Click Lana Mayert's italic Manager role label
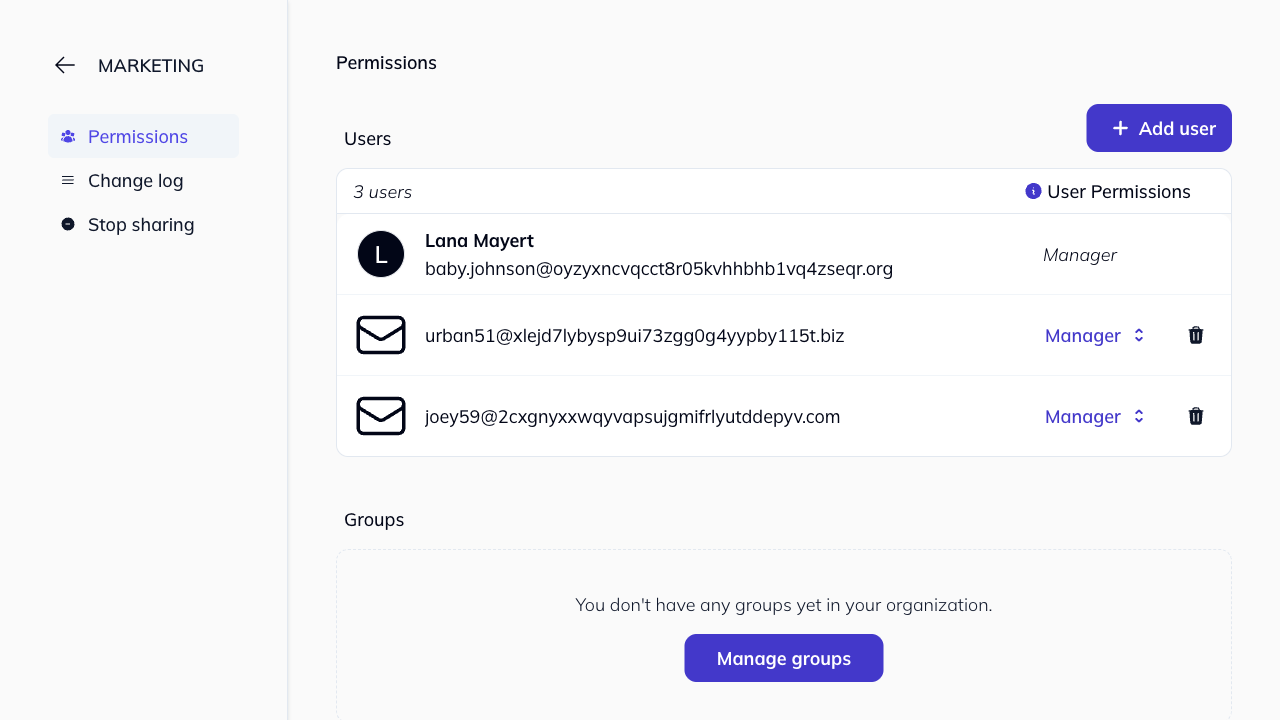This screenshot has height=720, width=1280. point(1079,255)
